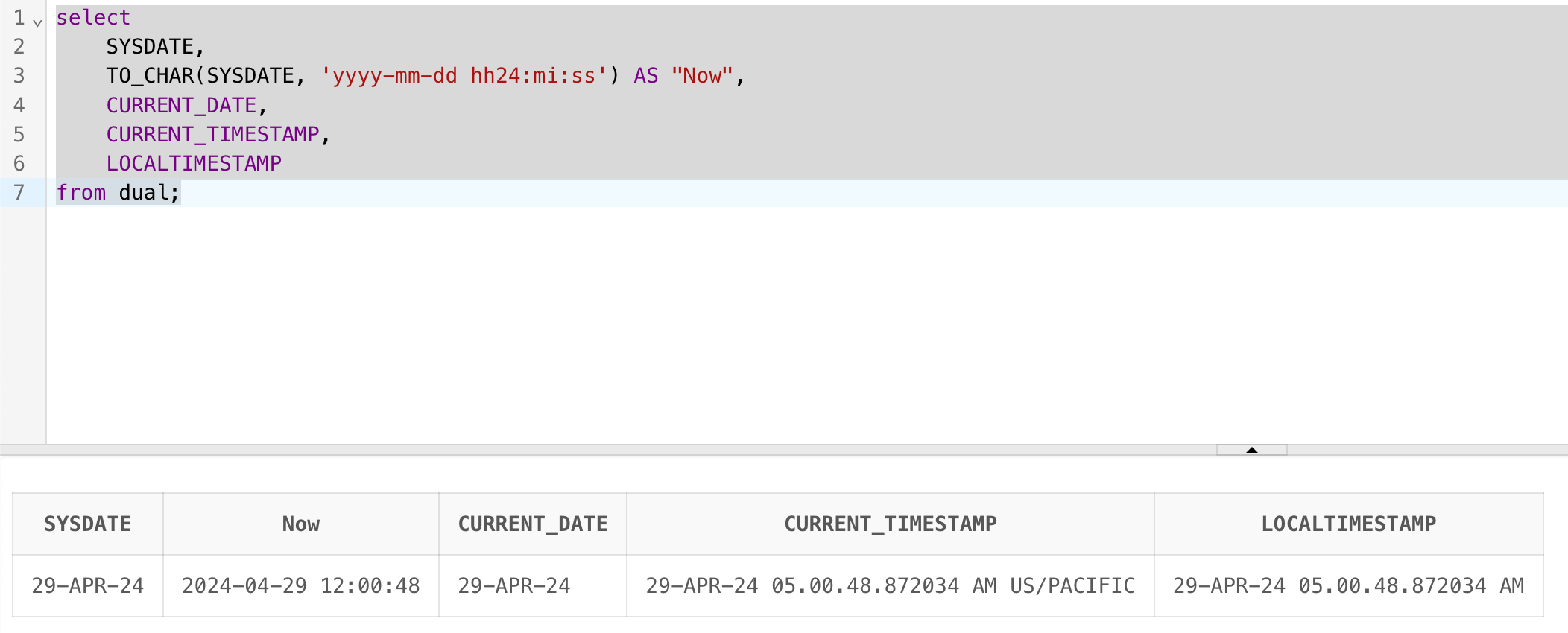
Task: Click LOCALTIMESTAMP keyword on line 6
Action: [194, 164]
